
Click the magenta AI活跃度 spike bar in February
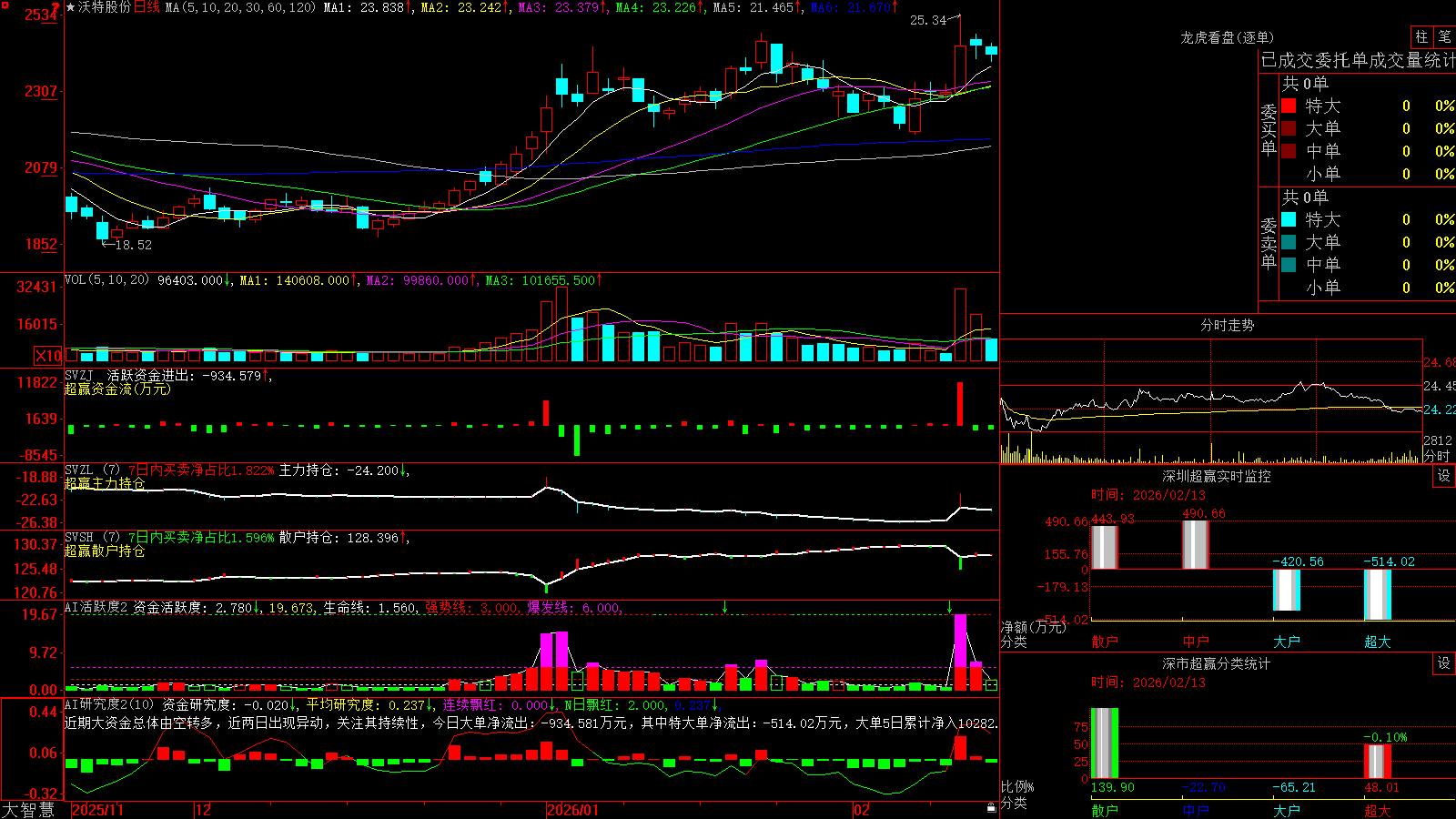coord(960,641)
